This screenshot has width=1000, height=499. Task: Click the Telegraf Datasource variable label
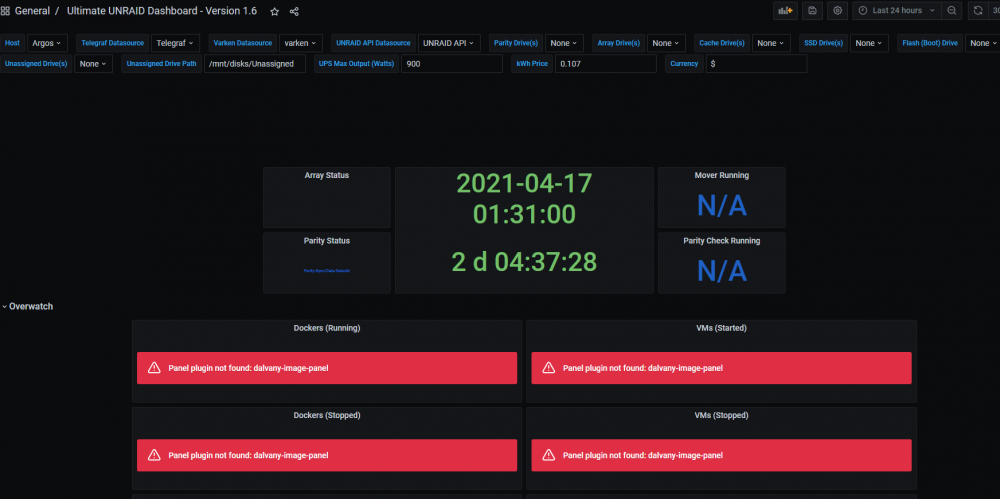click(113, 43)
